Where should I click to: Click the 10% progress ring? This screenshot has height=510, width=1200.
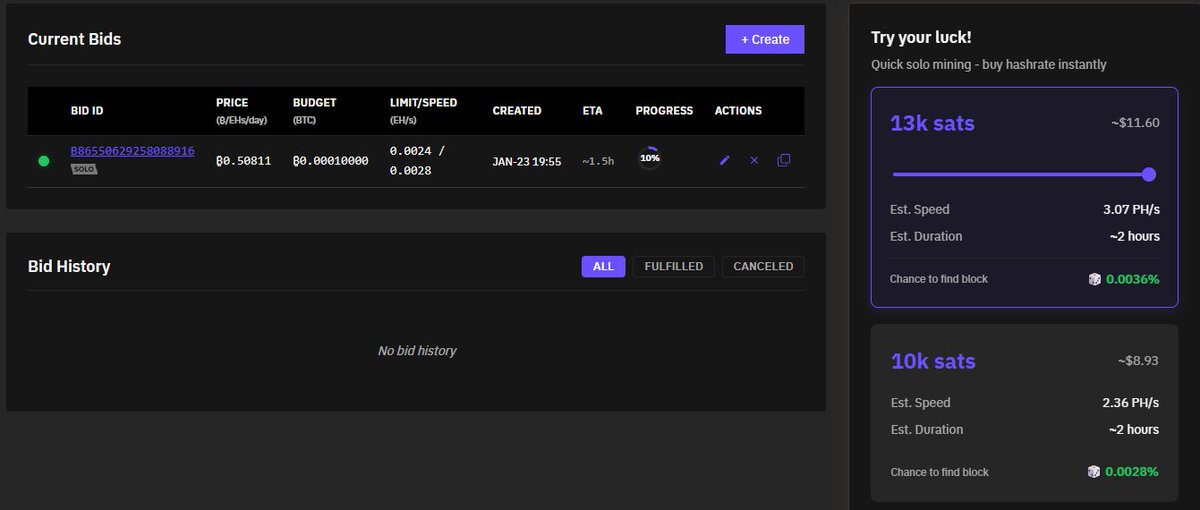(x=650, y=158)
